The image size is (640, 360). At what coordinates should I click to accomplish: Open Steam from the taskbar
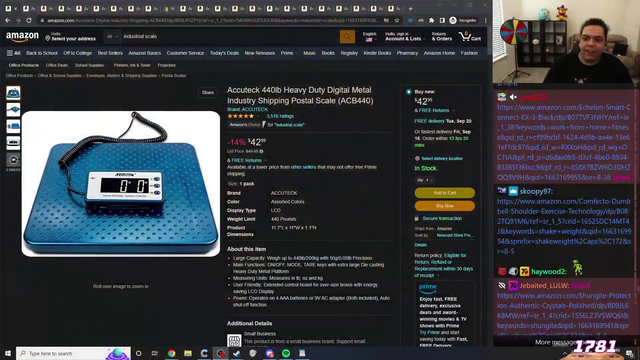click(x=237, y=353)
